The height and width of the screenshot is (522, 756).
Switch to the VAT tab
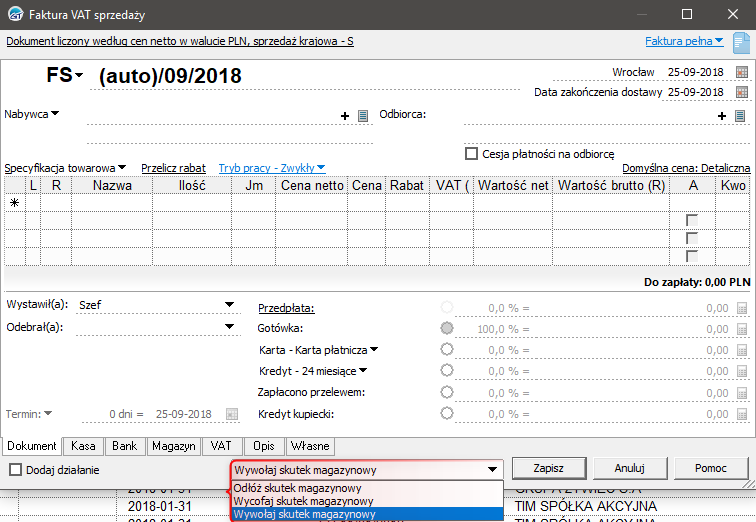click(221, 446)
